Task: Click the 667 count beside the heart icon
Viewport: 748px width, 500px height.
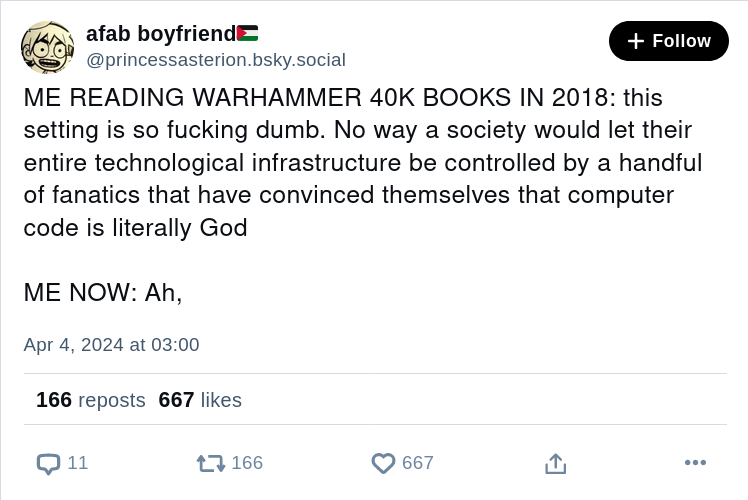Action: click(418, 463)
